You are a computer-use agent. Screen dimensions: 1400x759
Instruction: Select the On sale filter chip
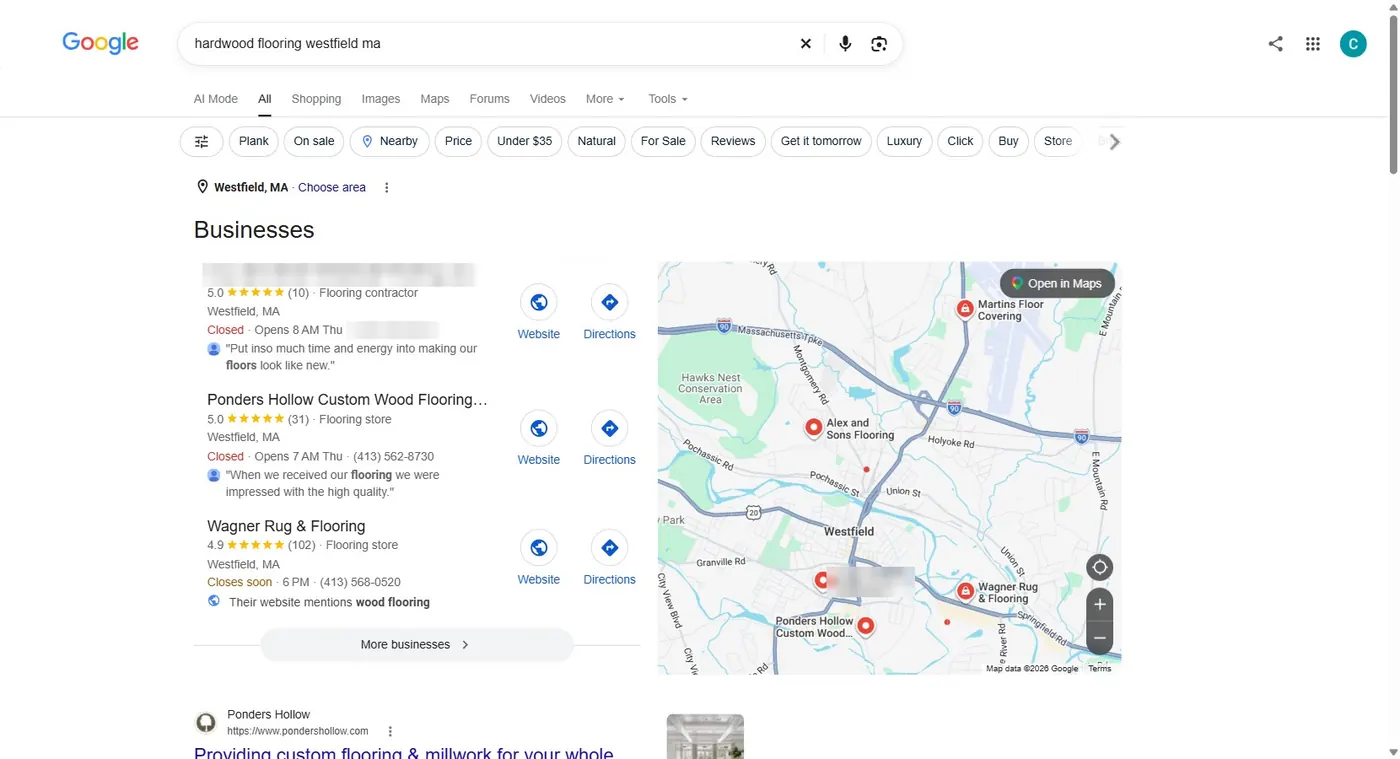click(314, 141)
